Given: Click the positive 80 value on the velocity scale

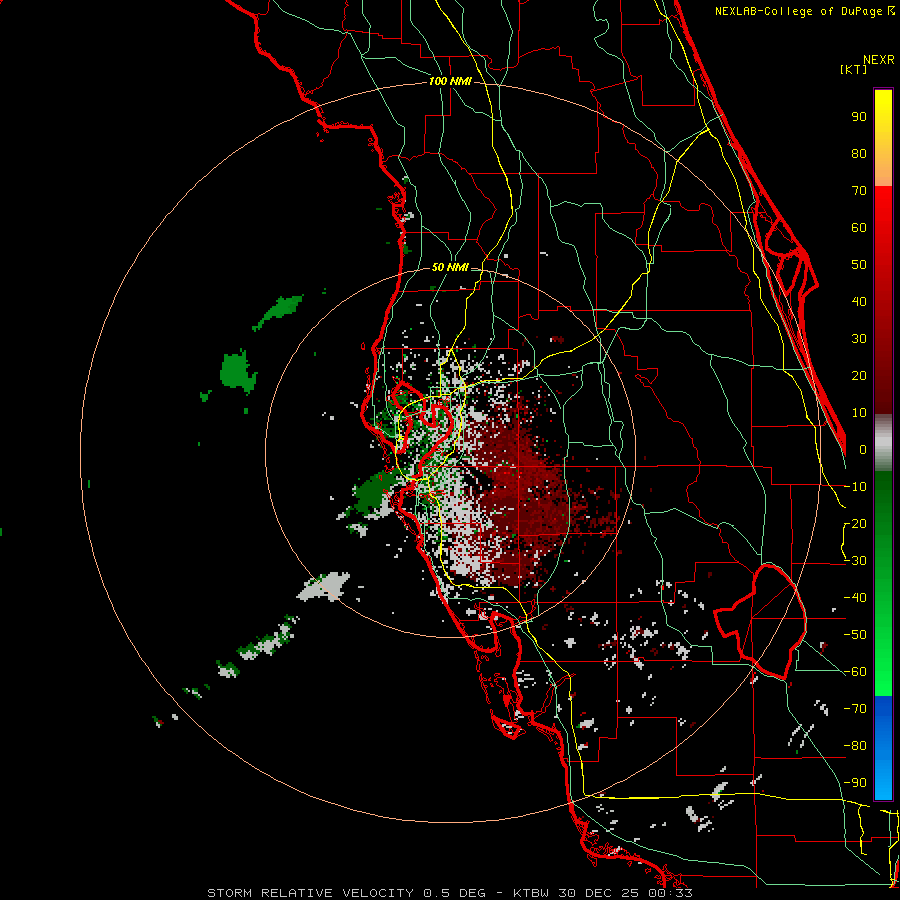Looking at the screenshot, I should tap(859, 153).
